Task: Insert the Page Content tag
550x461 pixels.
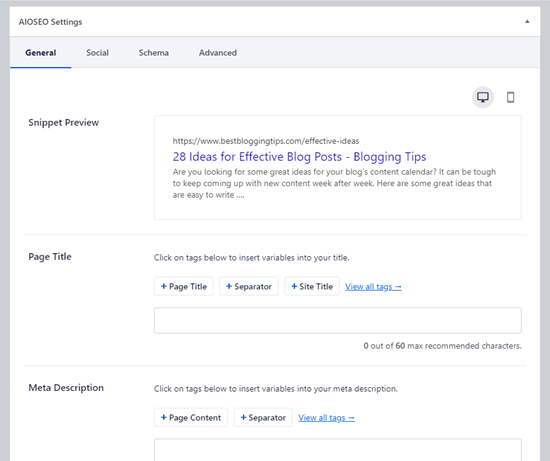Action: click(x=191, y=417)
